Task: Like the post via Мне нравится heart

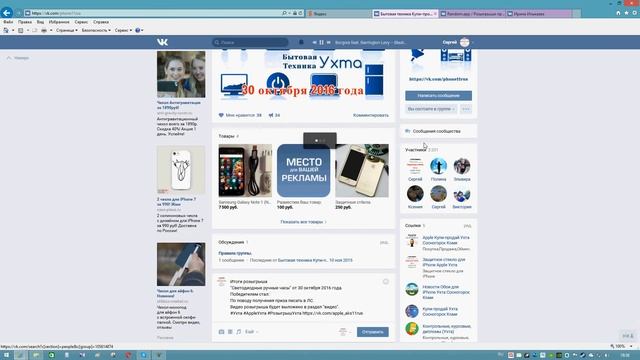Action: pos(240,115)
